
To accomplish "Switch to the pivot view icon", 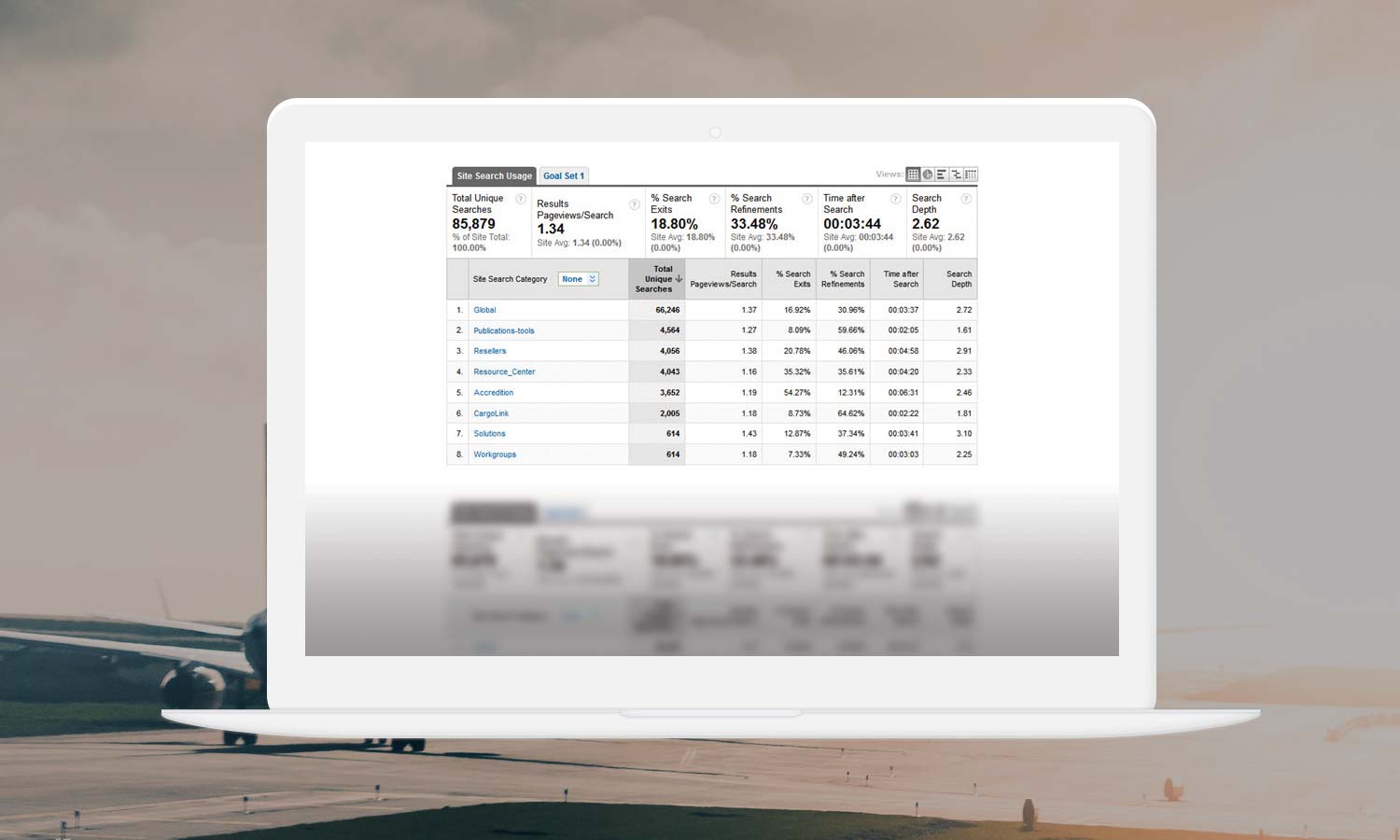I will 971,175.
